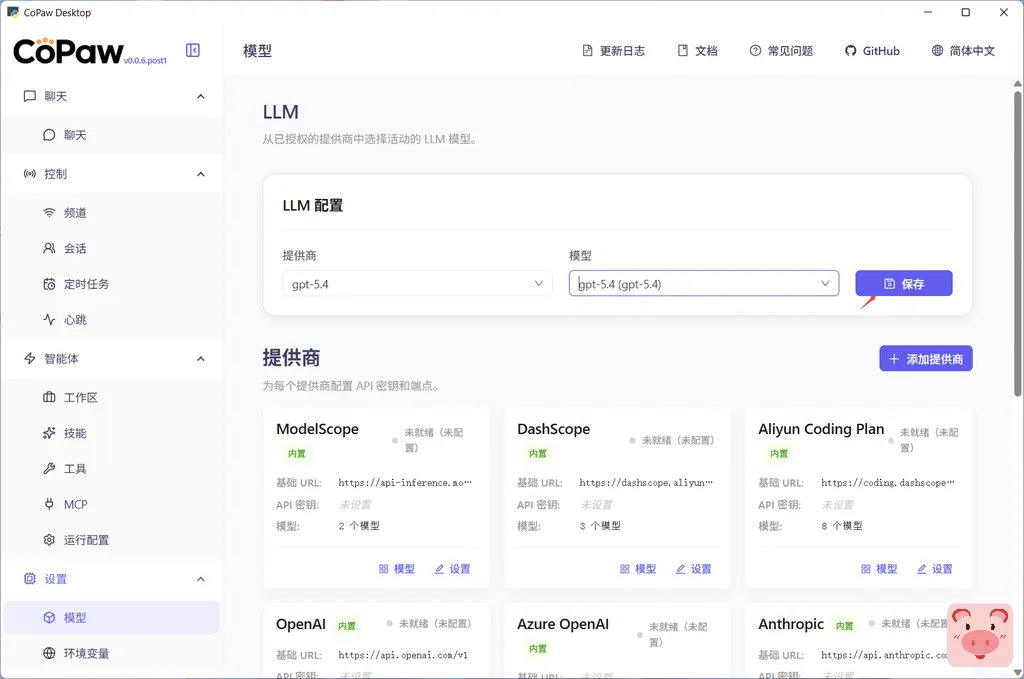This screenshot has width=1024, height=679.
Task: Click the vertical scrollbar thumb
Action: [1017, 243]
